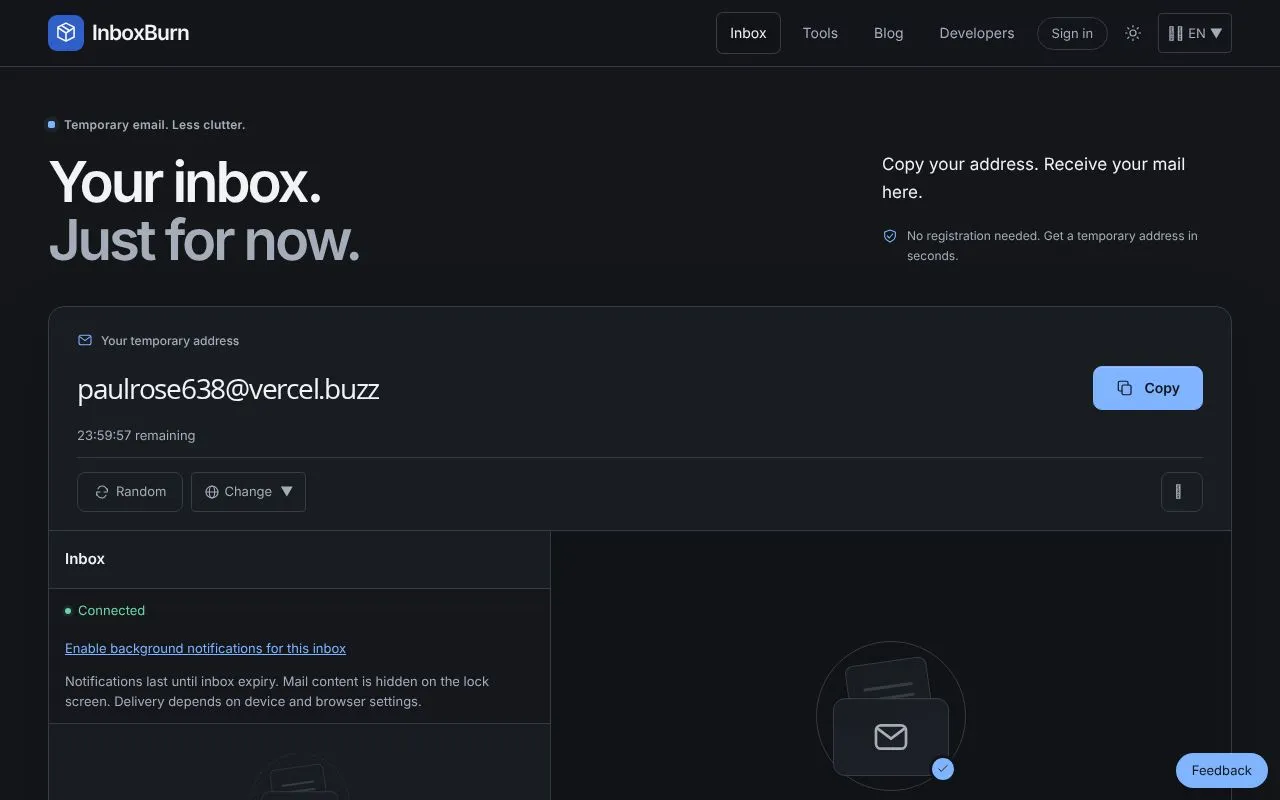Screen dimensions: 1280x800
Task: Click the InboxBurn cube logo icon
Action: point(66,33)
